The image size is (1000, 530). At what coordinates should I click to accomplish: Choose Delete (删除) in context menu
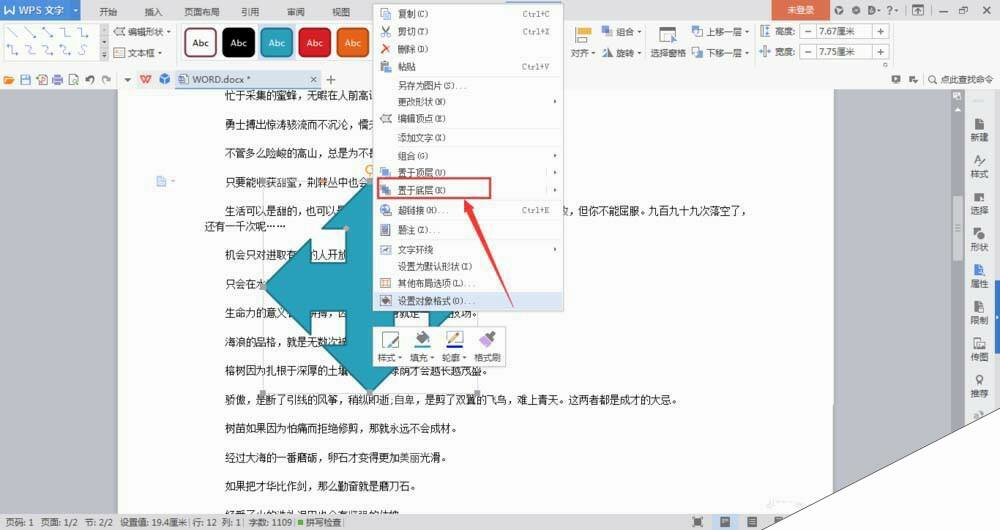point(467,49)
